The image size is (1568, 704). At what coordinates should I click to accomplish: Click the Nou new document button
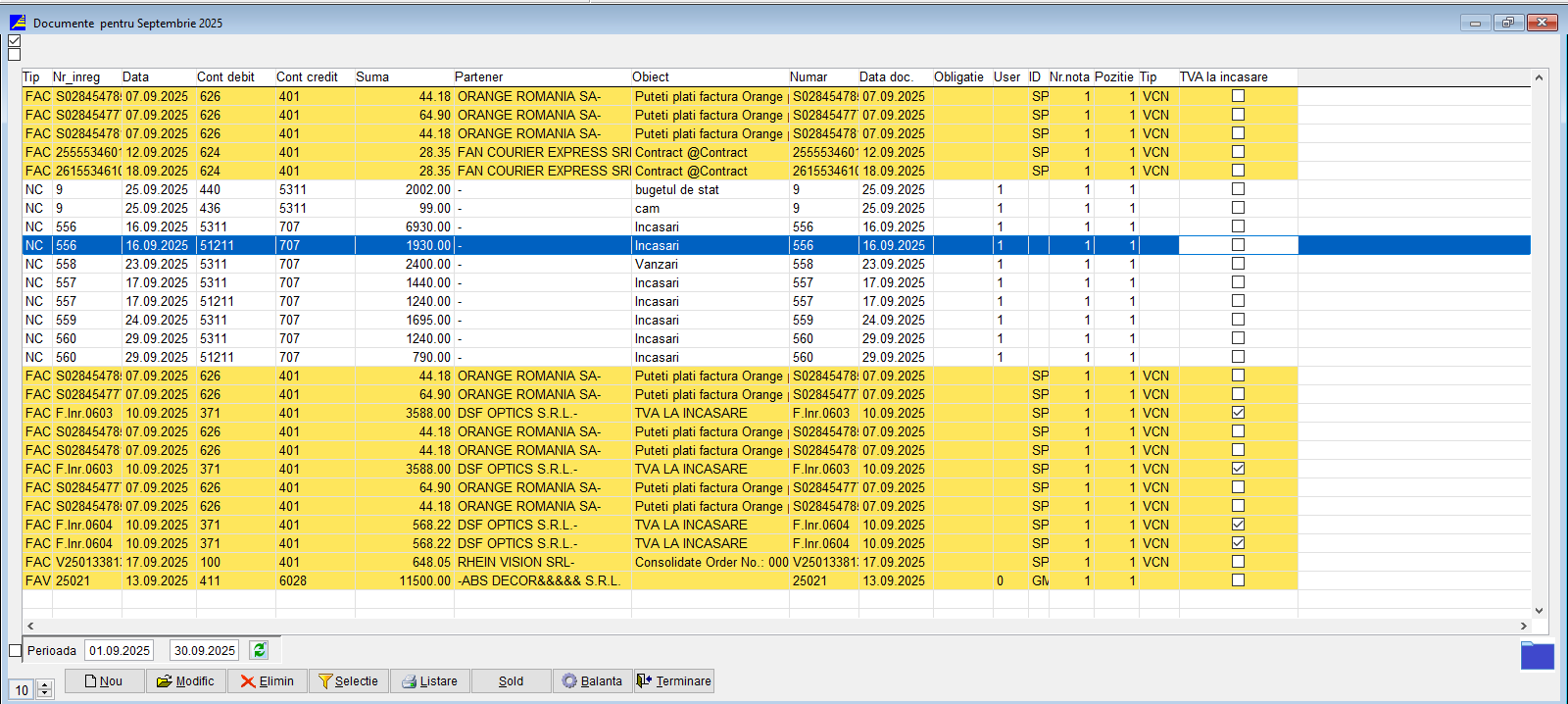104,681
